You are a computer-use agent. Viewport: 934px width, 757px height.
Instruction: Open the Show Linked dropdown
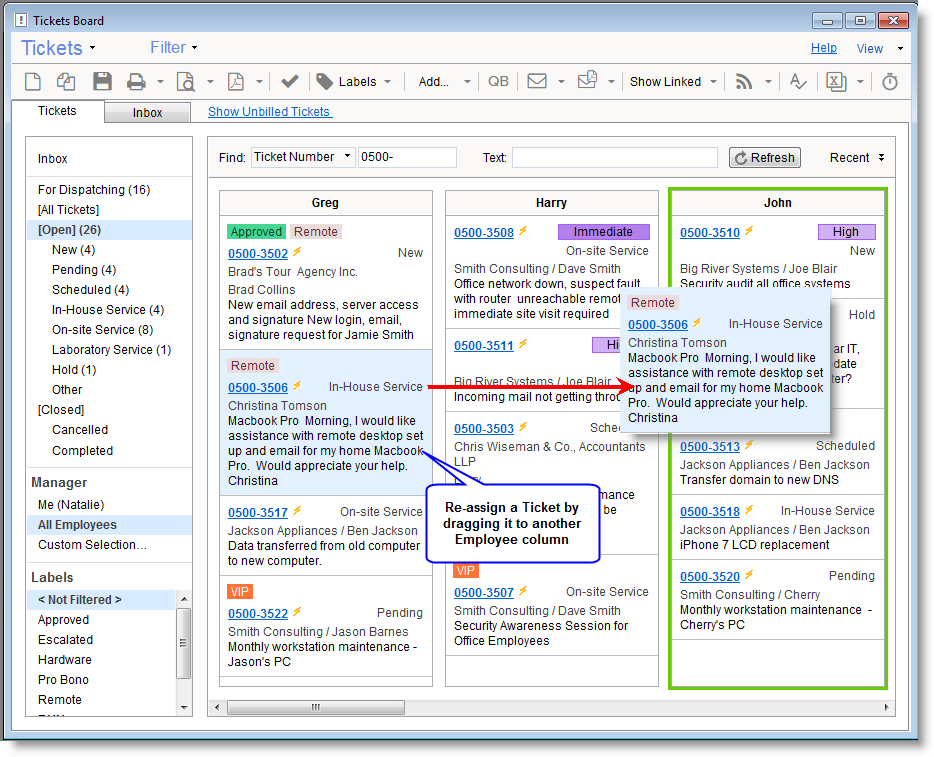[x=672, y=82]
